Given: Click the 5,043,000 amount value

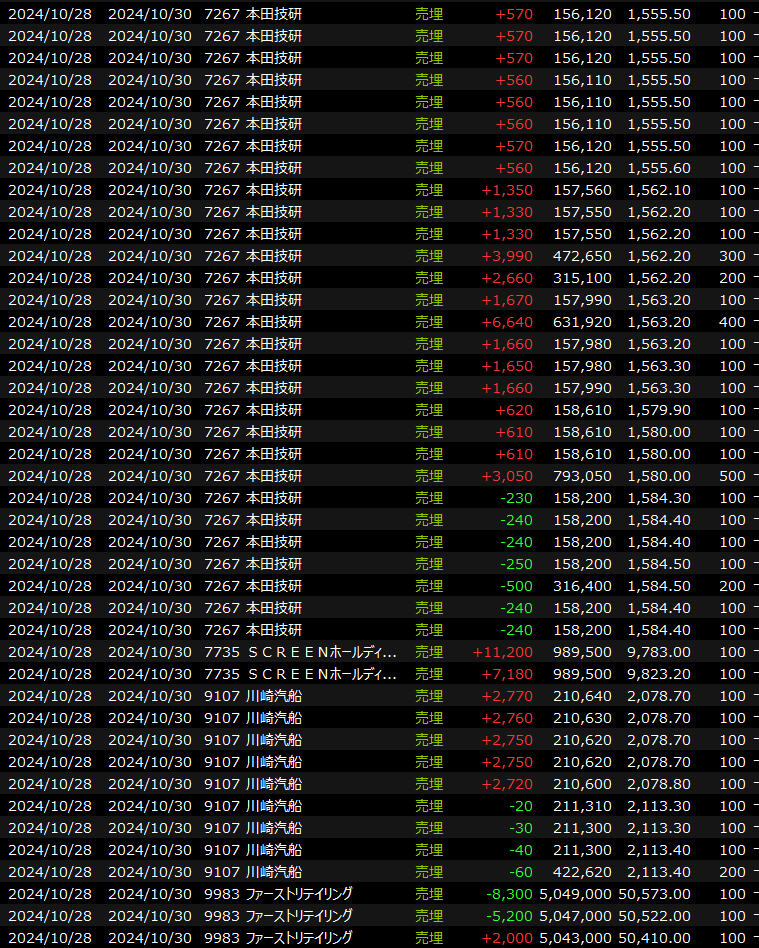Looking at the screenshot, I should tap(575, 938).
